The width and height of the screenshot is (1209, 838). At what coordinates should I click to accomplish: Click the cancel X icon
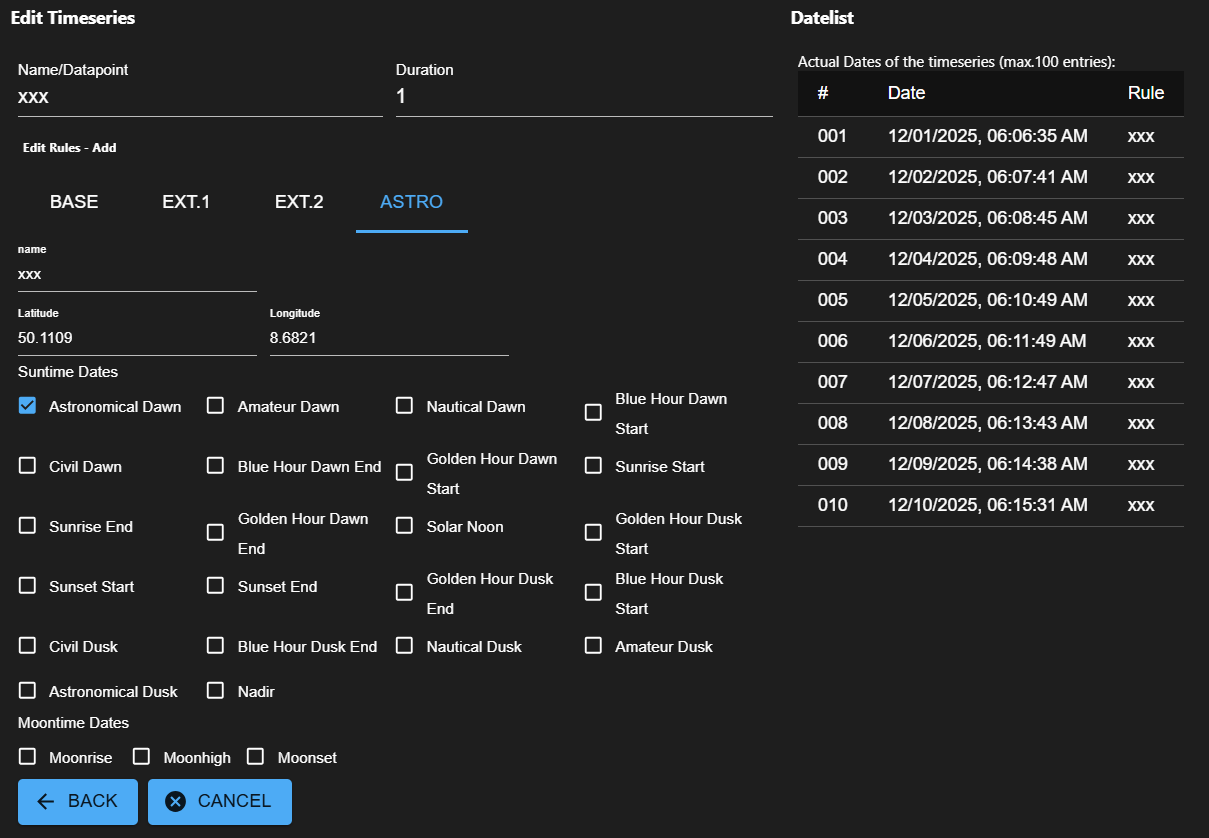(x=176, y=801)
